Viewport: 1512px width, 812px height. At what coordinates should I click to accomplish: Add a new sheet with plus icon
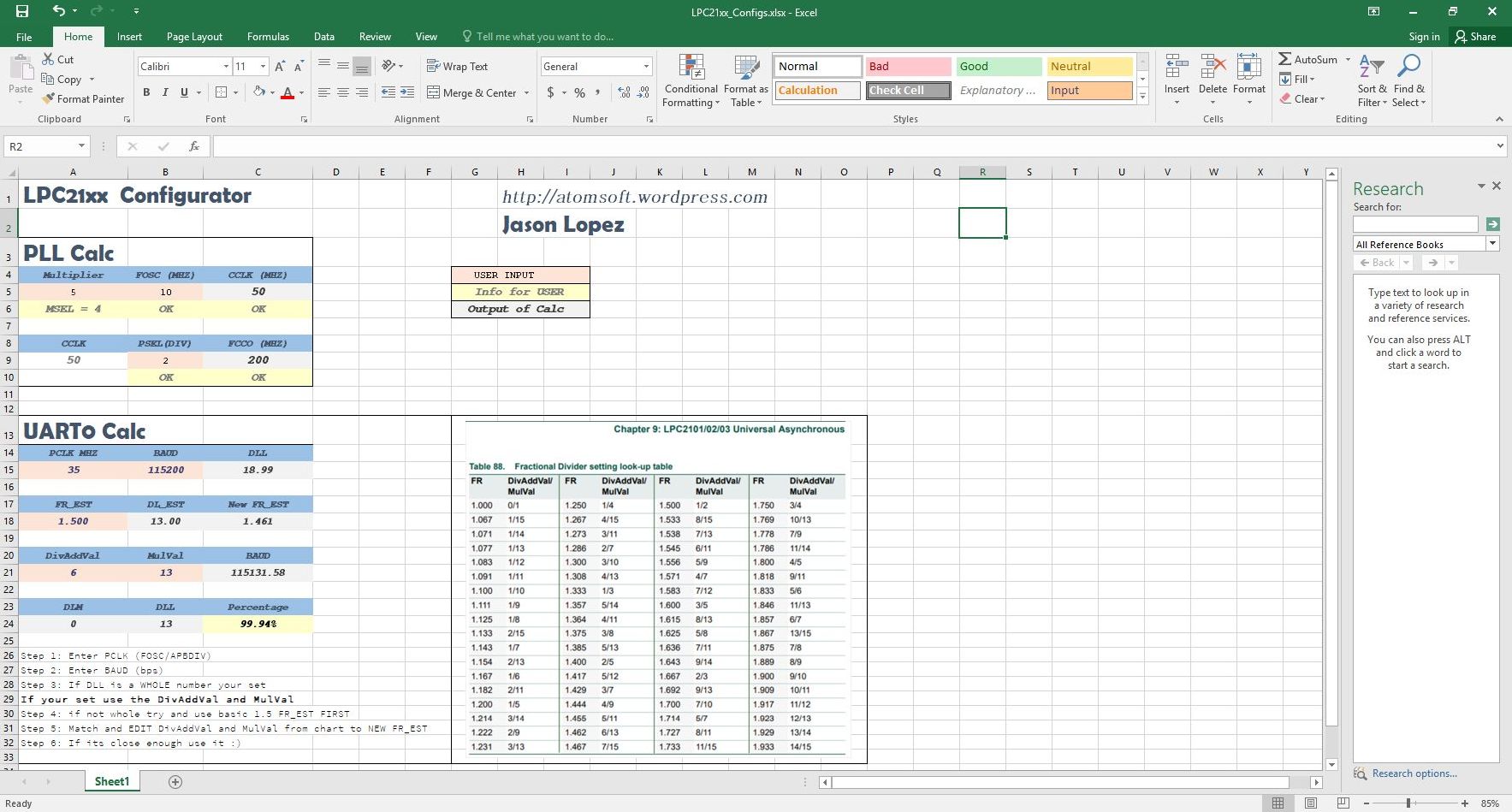(175, 781)
